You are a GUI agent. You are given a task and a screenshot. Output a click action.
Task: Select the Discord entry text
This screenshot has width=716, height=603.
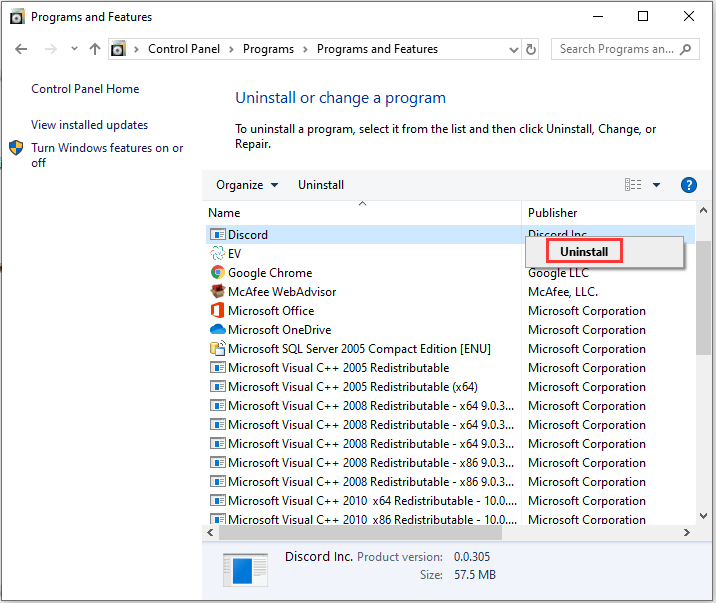[247, 235]
